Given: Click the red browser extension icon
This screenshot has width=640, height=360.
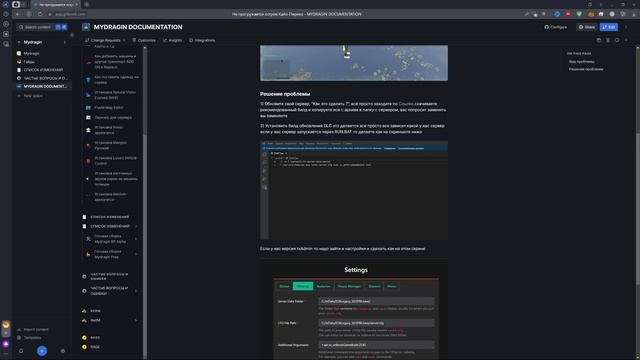Looking at the screenshot, I should pos(568,14).
